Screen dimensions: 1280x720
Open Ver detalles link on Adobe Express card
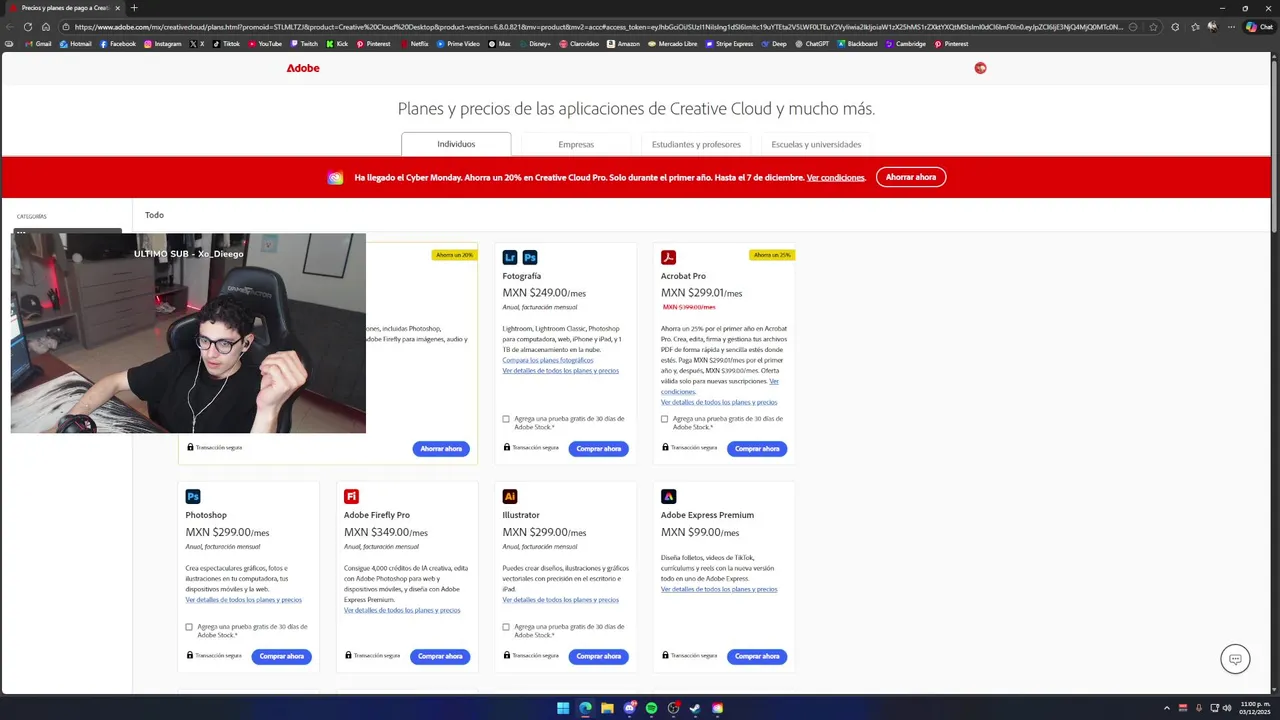click(x=719, y=589)
